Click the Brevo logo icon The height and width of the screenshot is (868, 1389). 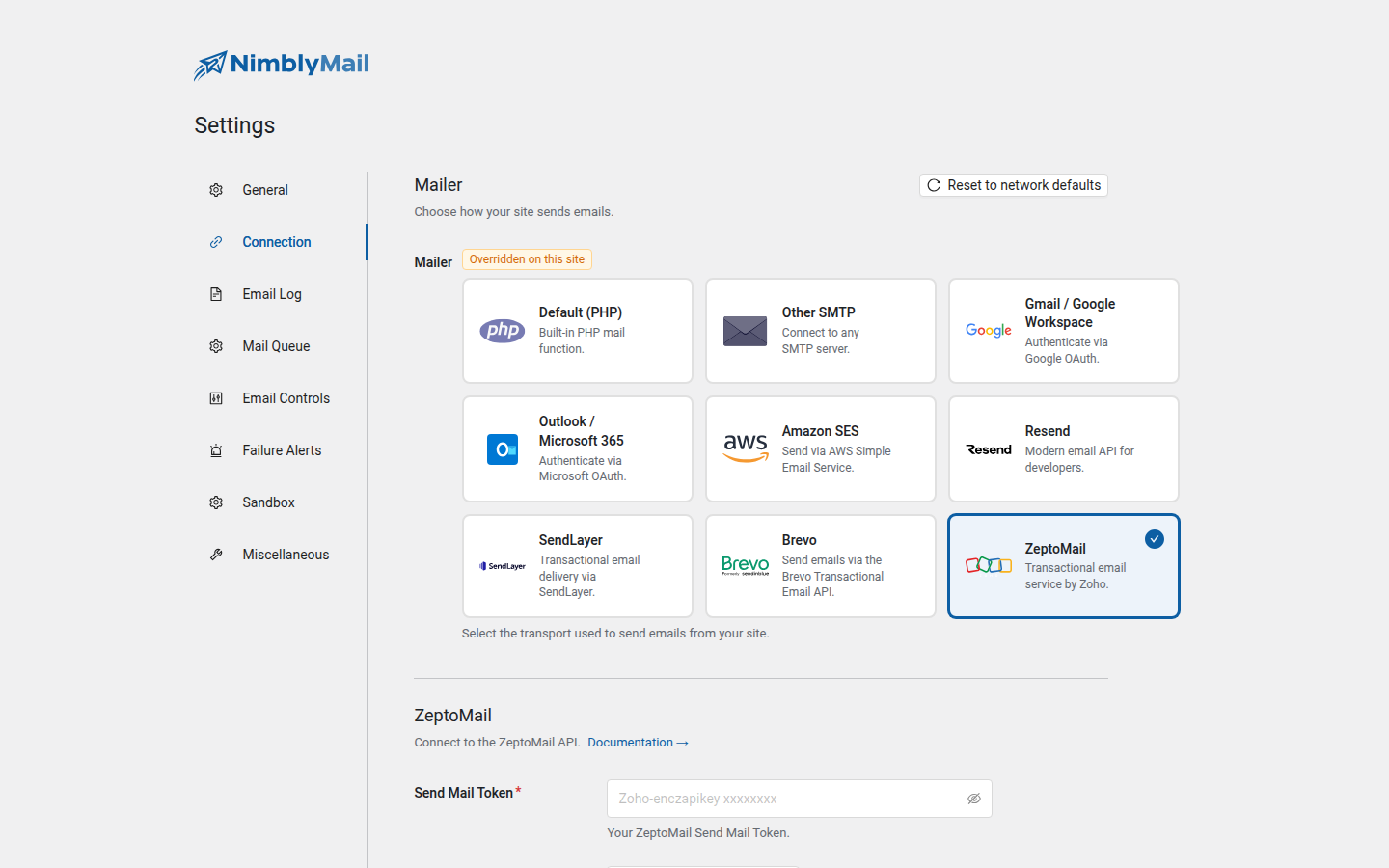(746, 566)
